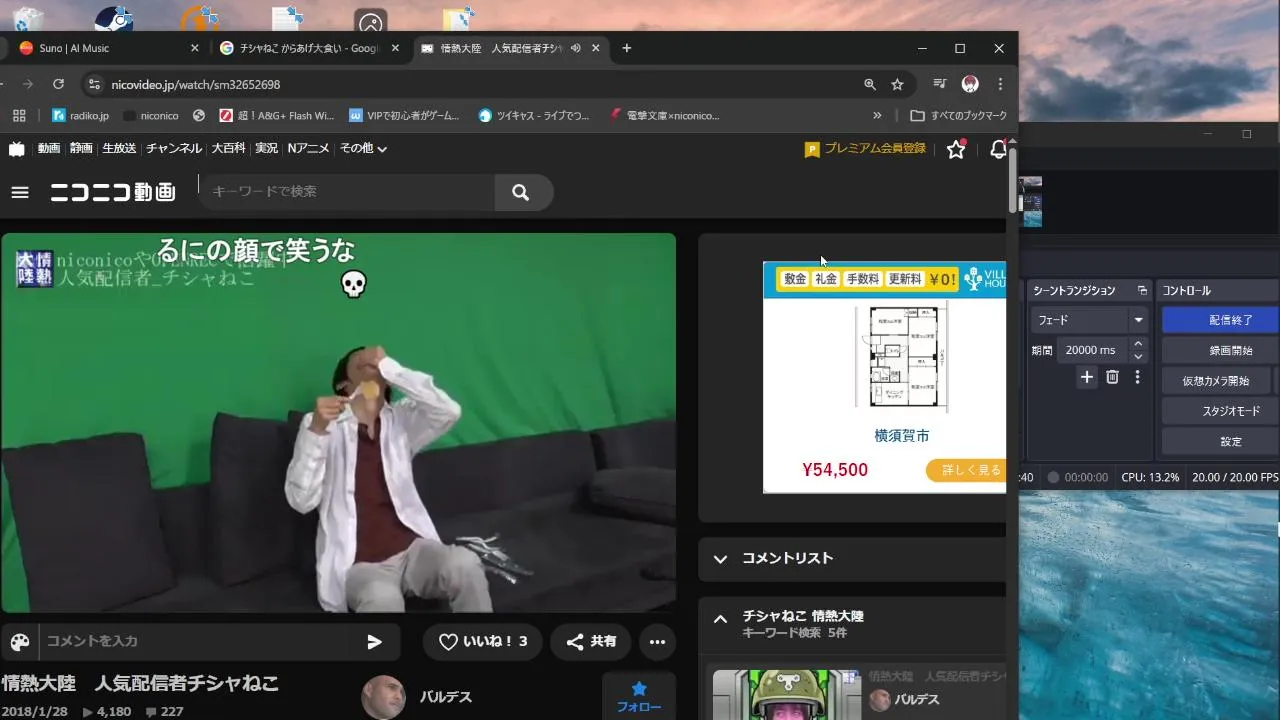Delete transition trash icon in OBS

coord(1112,377)
